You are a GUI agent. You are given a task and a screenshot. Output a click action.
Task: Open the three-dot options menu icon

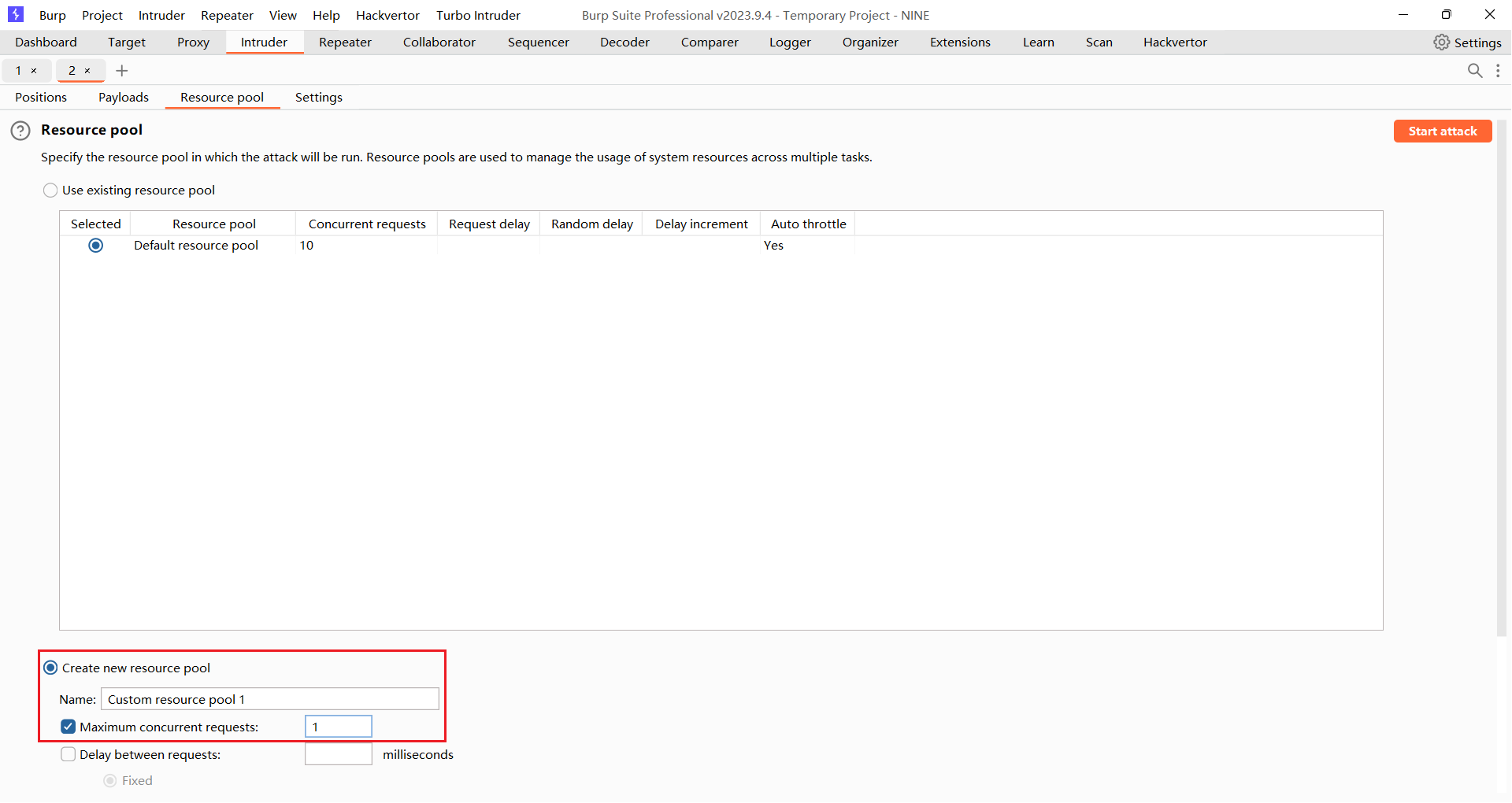[1498, 71]
